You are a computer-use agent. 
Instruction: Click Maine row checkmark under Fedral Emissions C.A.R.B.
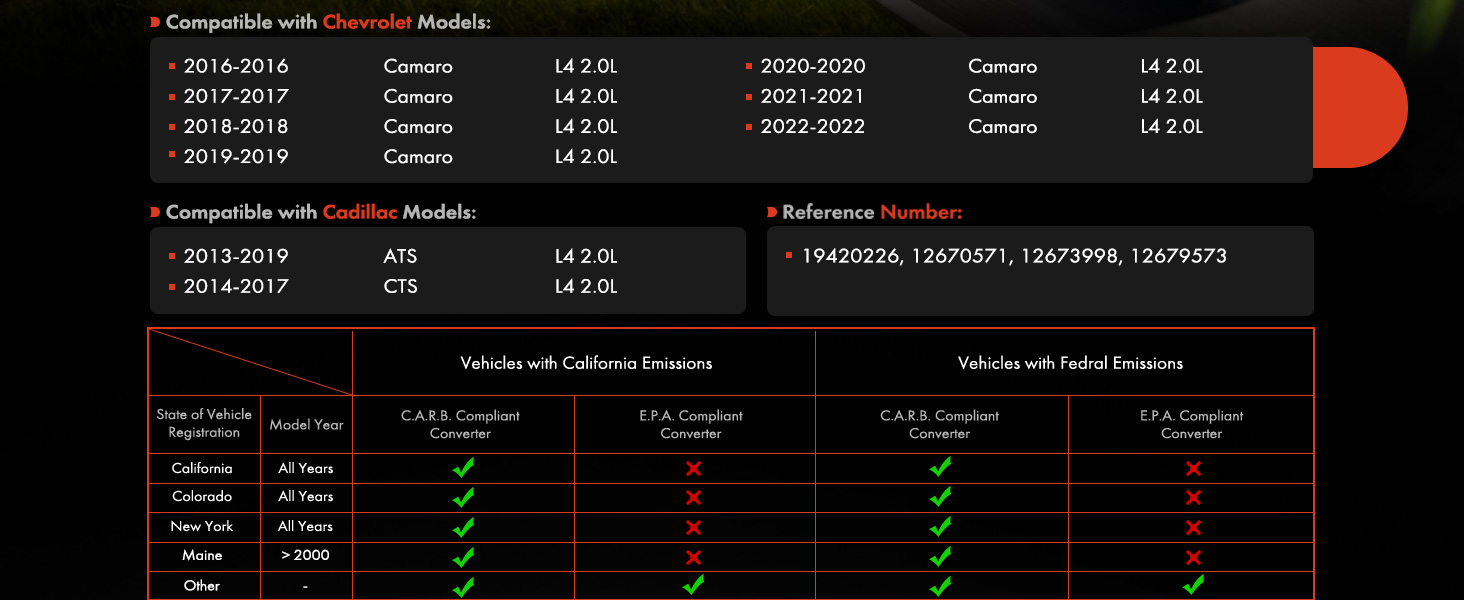click(x=940, y=556)
